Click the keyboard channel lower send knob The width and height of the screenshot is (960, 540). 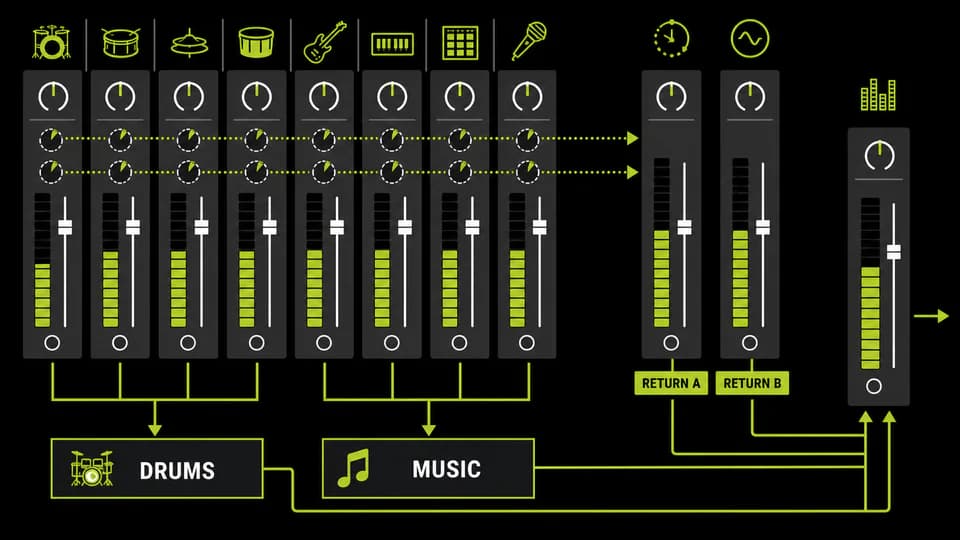click(x=392, y=172)
